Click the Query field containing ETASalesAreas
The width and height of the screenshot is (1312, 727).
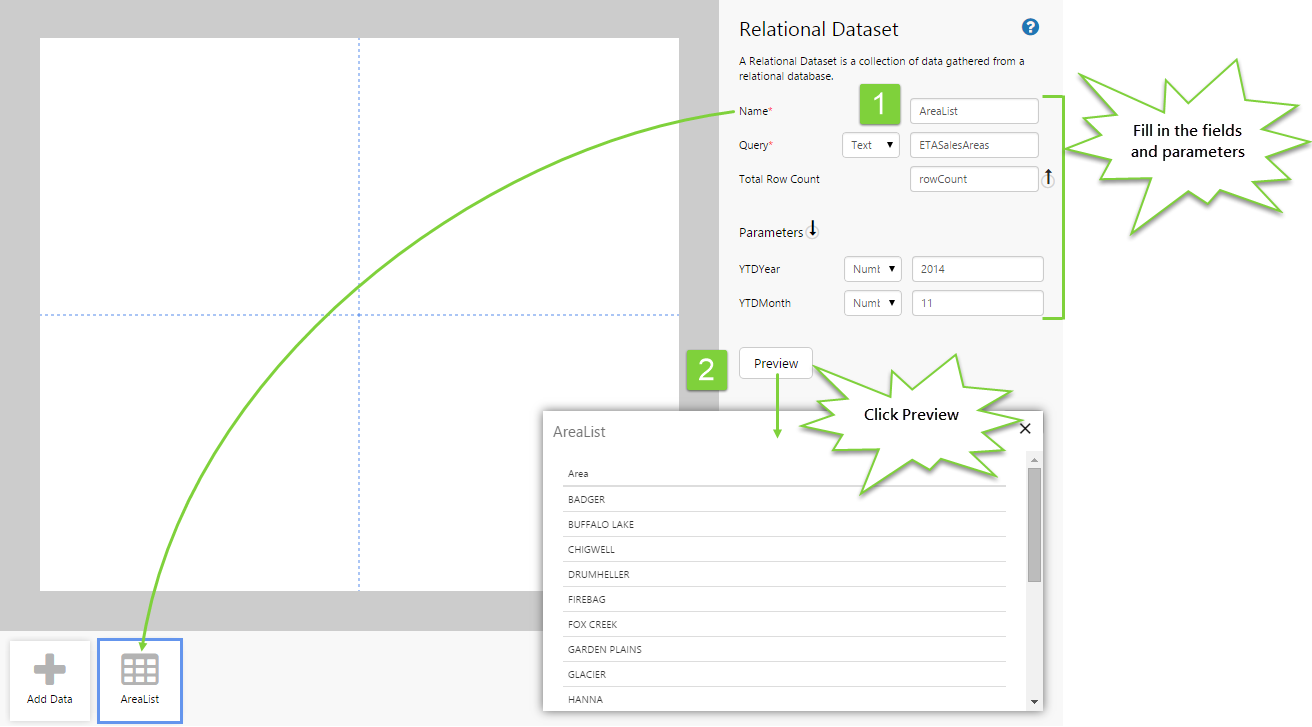(974, 145)
